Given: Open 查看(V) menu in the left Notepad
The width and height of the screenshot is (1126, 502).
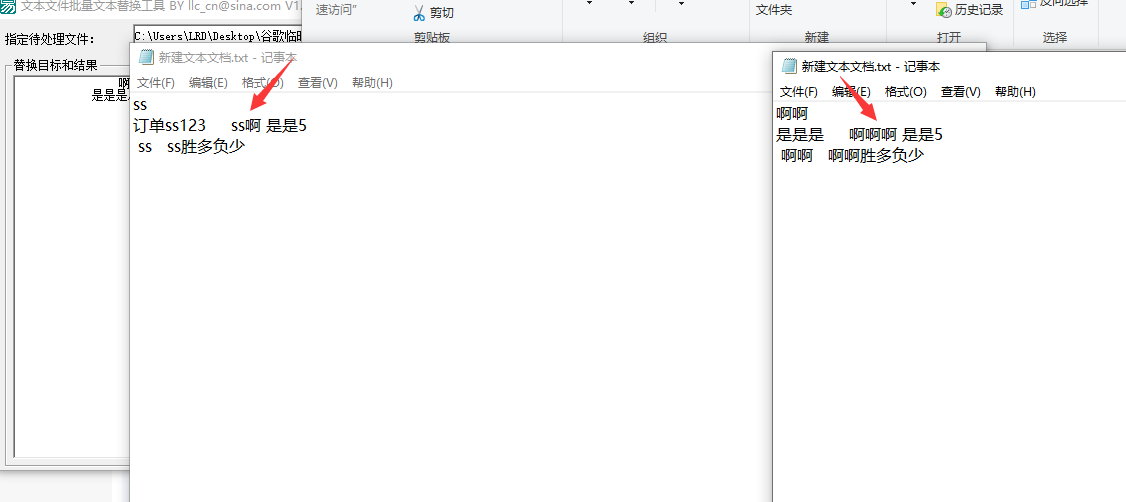Looking at the screenshot, I should point(317,83).
